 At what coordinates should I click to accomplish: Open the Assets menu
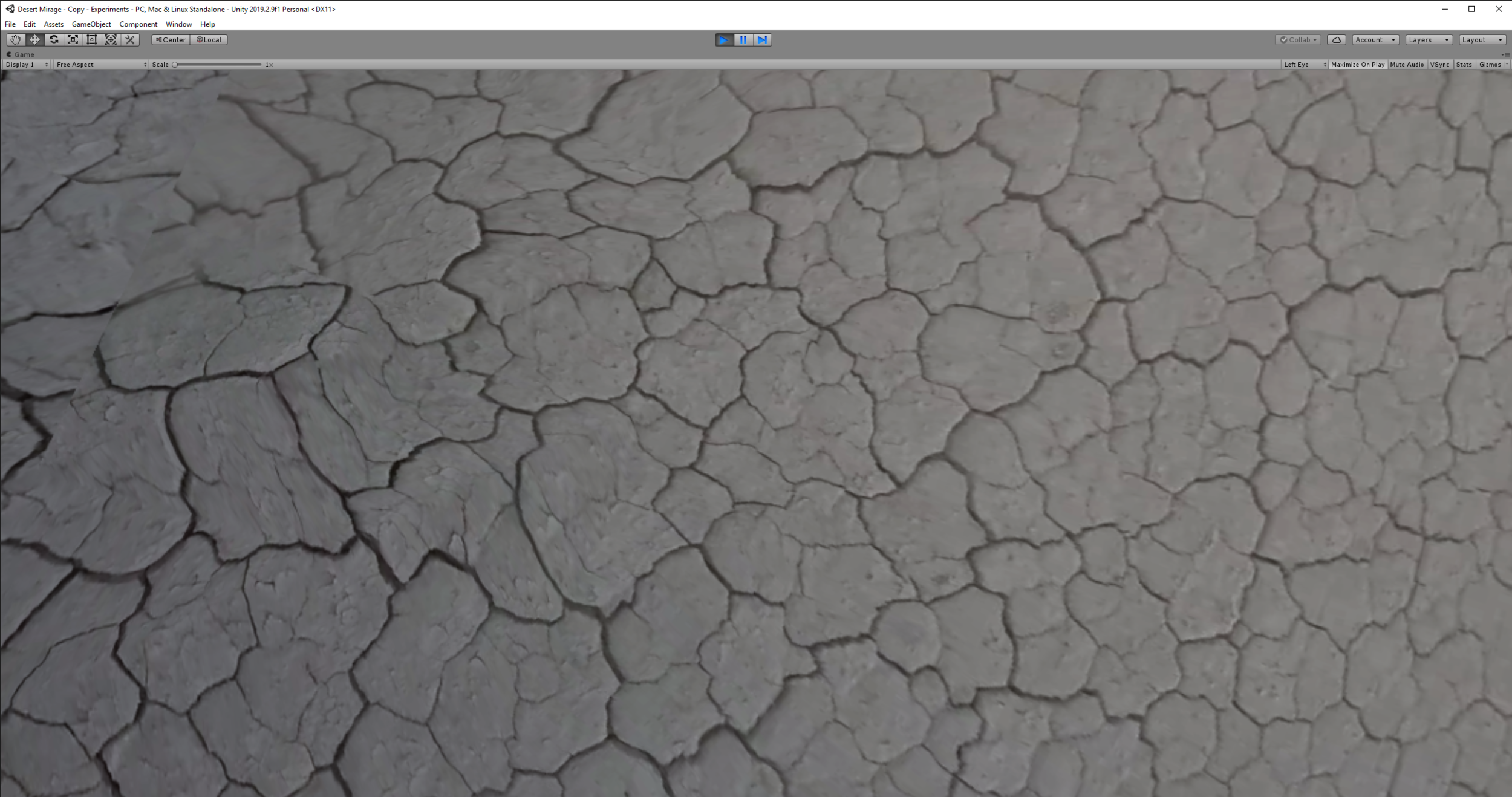pos(54,24)
